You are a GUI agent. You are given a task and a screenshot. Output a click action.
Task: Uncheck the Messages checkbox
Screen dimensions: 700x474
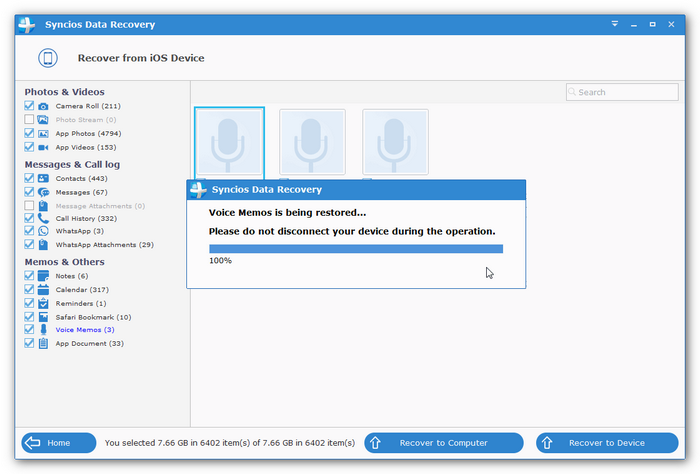coord(29,192)
